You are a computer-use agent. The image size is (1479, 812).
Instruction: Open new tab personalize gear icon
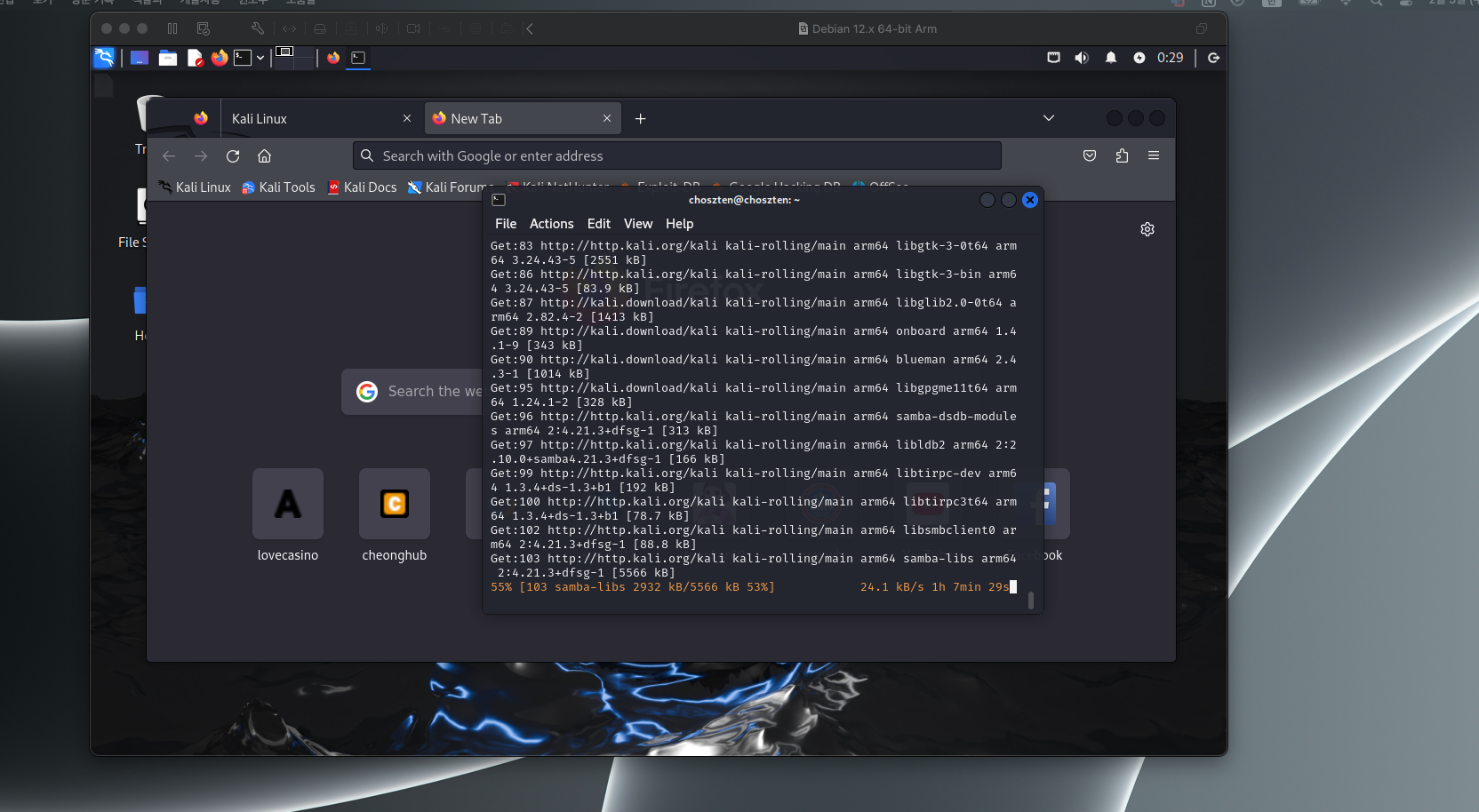point(1147,229)
